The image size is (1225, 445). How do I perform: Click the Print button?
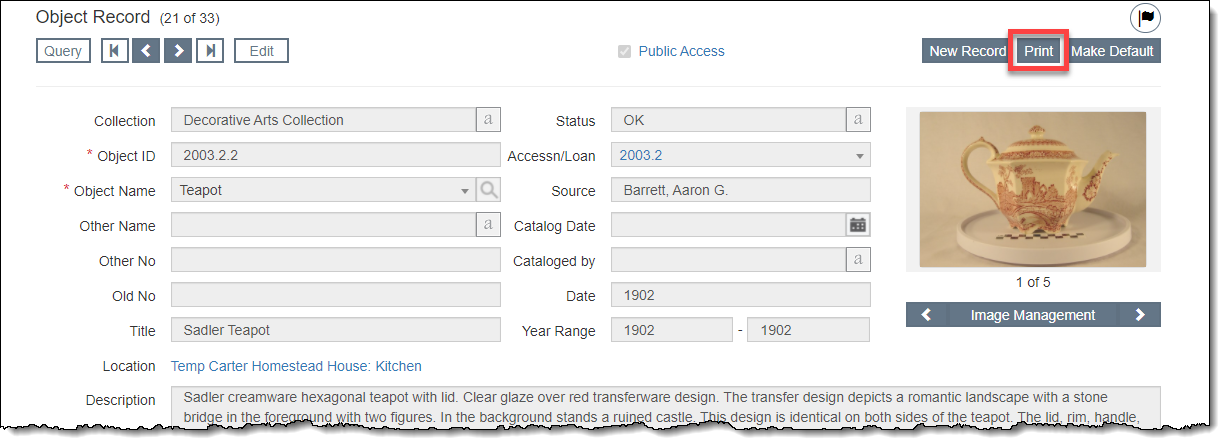(x=1039, y=51)
